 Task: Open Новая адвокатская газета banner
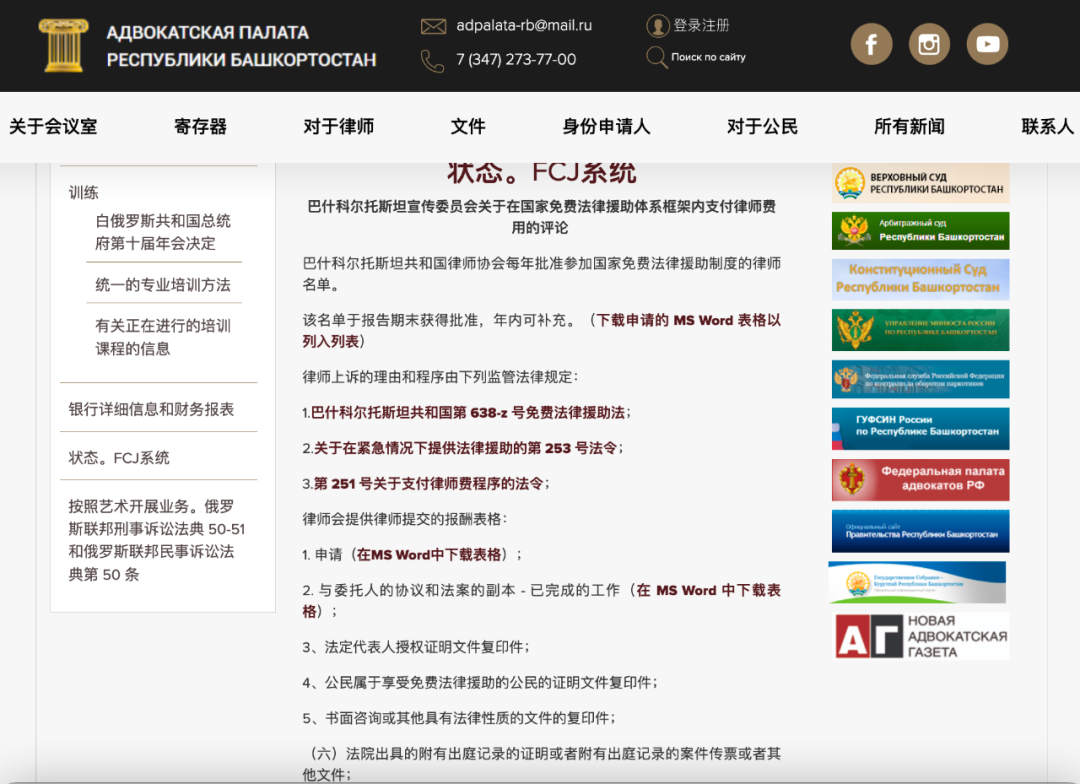click(920, 636)
